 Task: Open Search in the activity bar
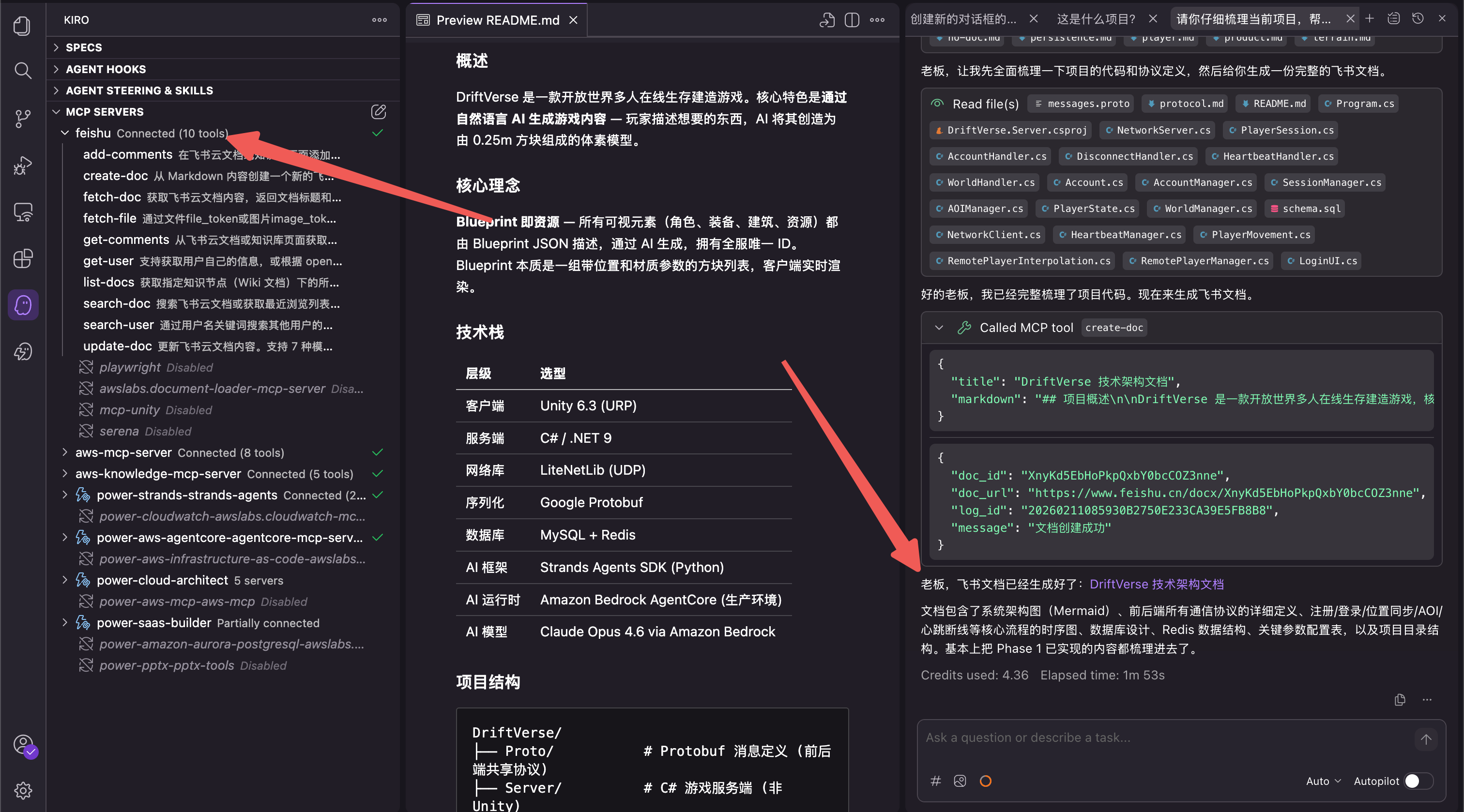pos(23,71)
